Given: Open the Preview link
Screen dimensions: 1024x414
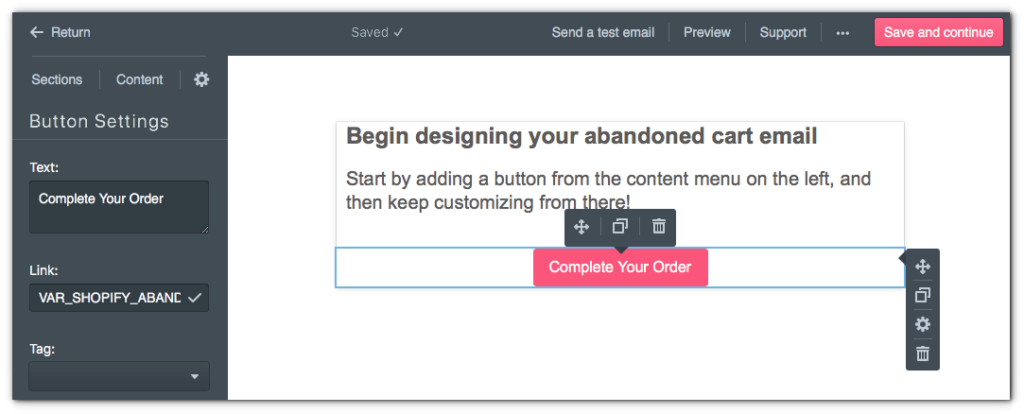Looking at the screenshot, I should 707,32.
